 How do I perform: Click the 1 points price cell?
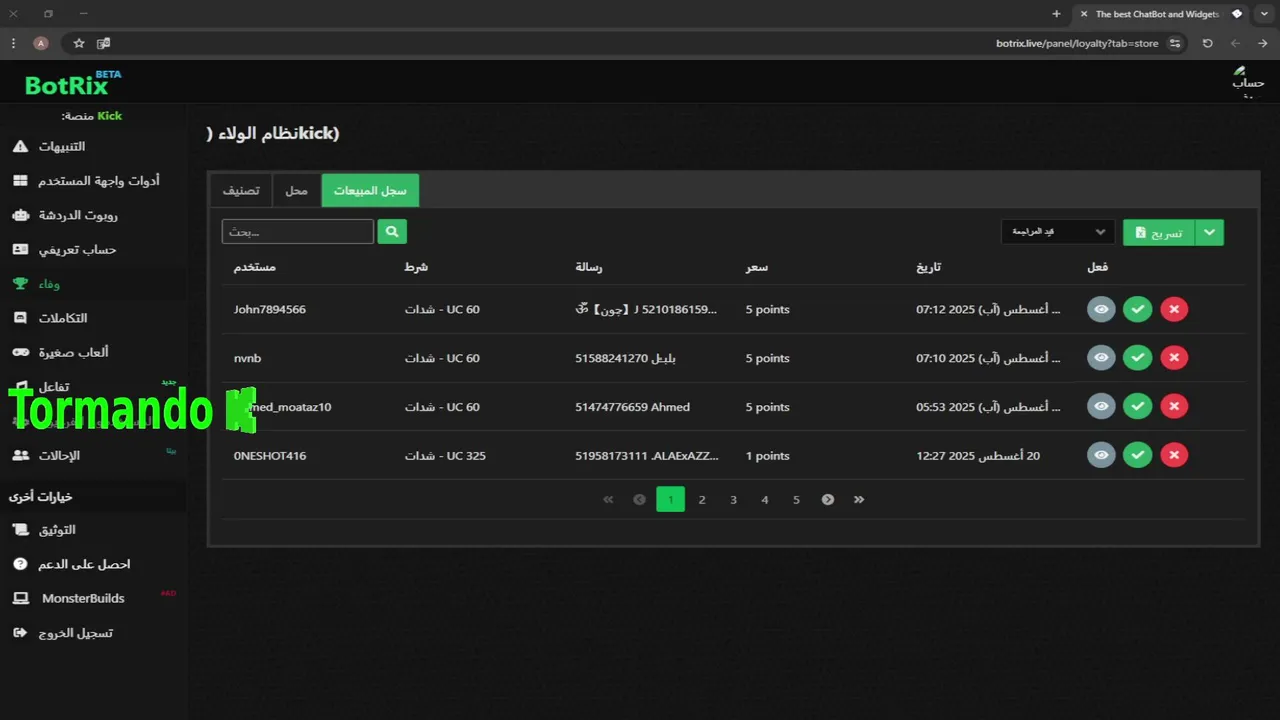[768, 456]
